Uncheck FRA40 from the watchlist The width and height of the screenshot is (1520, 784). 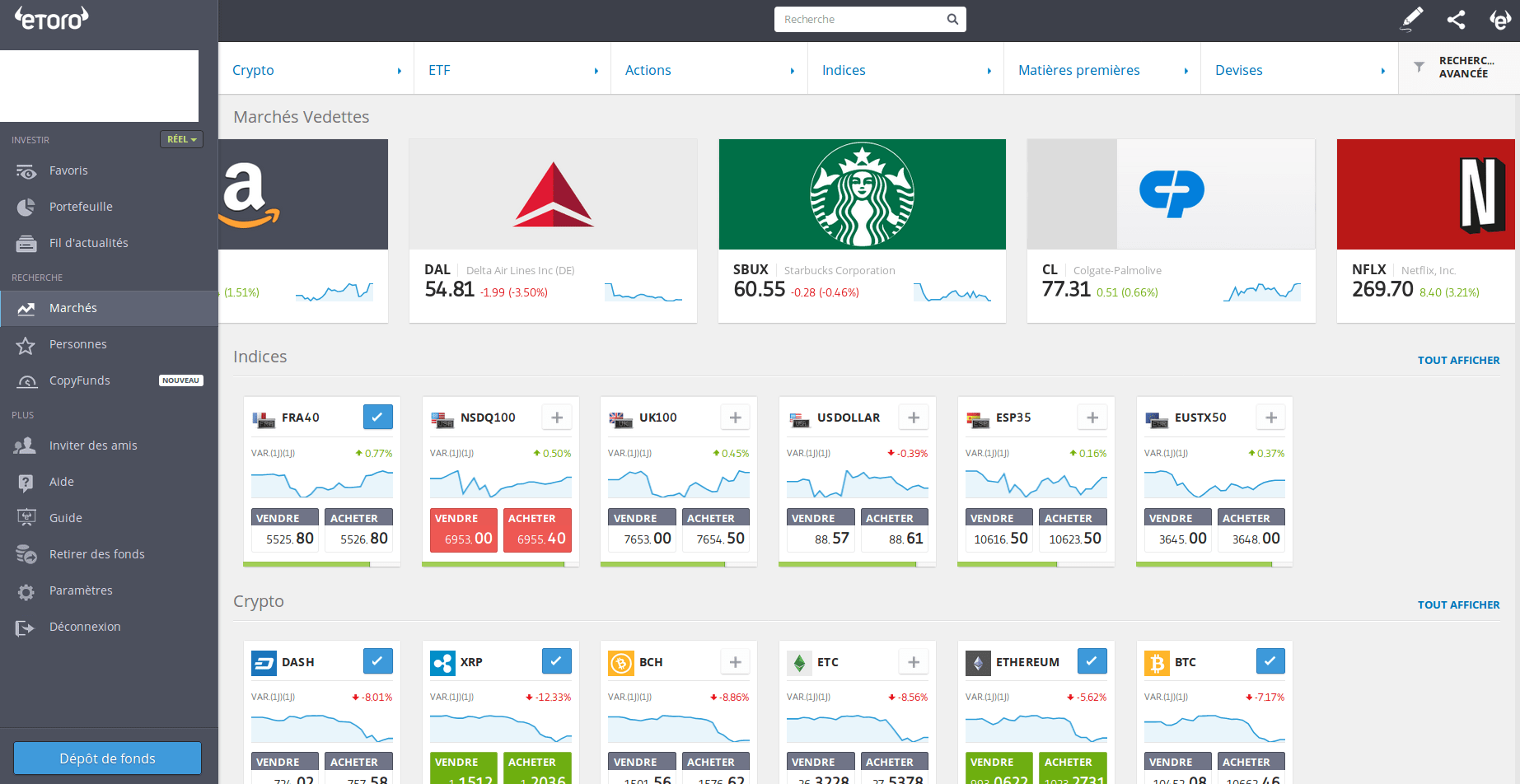coord(378,417)
